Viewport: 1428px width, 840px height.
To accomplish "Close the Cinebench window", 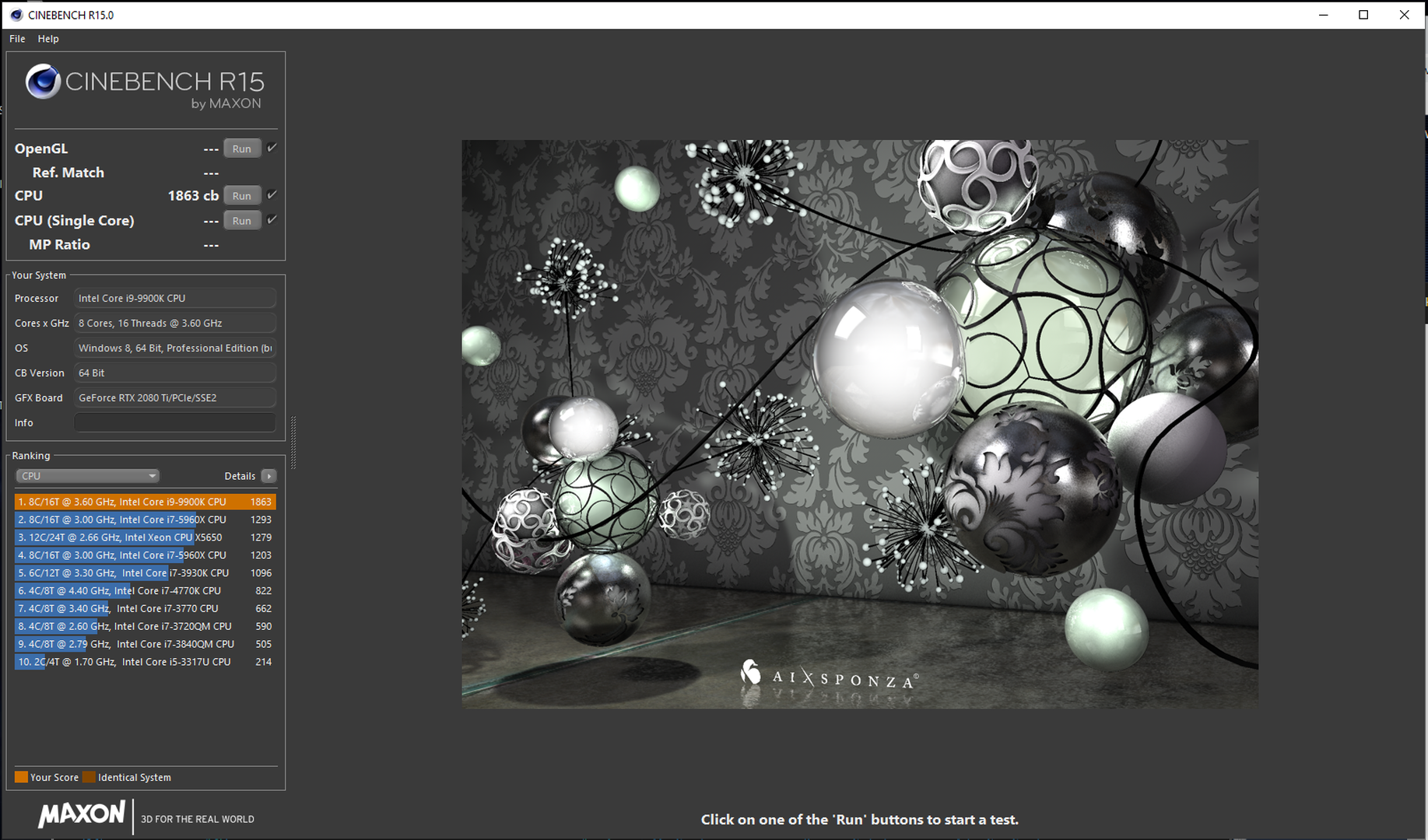I will click(1404, 15).
